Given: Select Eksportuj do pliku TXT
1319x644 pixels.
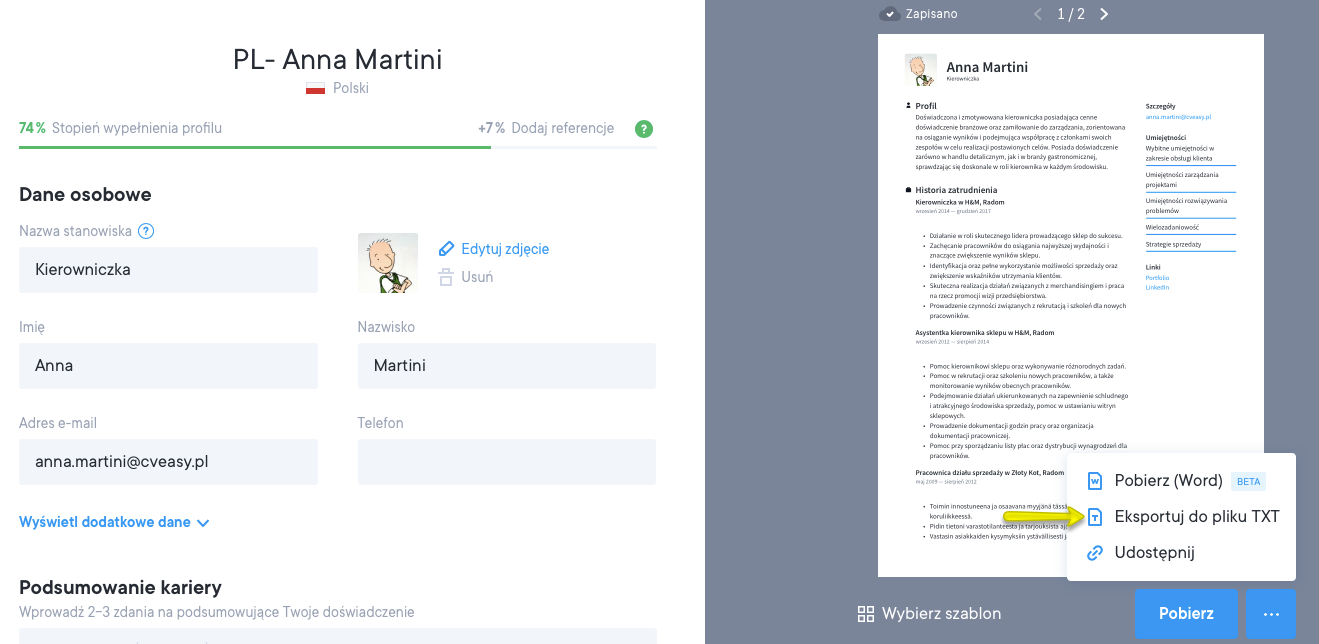Looking at the screenshot, I should point(1196,517).
